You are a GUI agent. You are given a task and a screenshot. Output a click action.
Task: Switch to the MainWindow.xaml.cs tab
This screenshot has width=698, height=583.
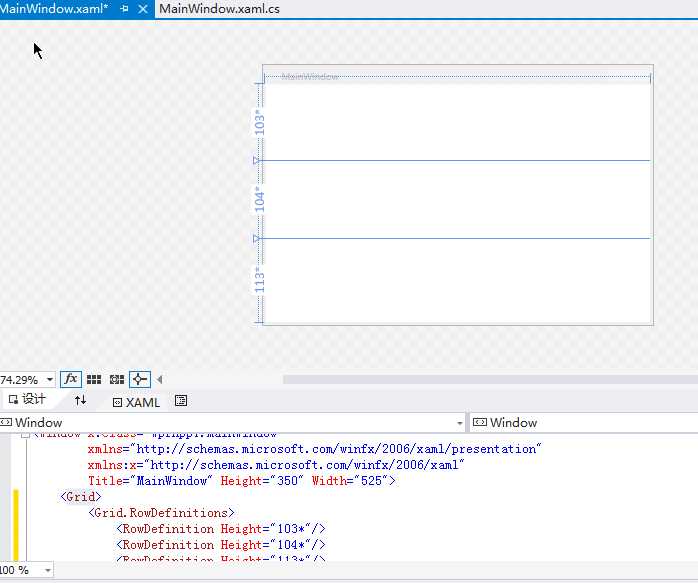click(x=219, y=9)
